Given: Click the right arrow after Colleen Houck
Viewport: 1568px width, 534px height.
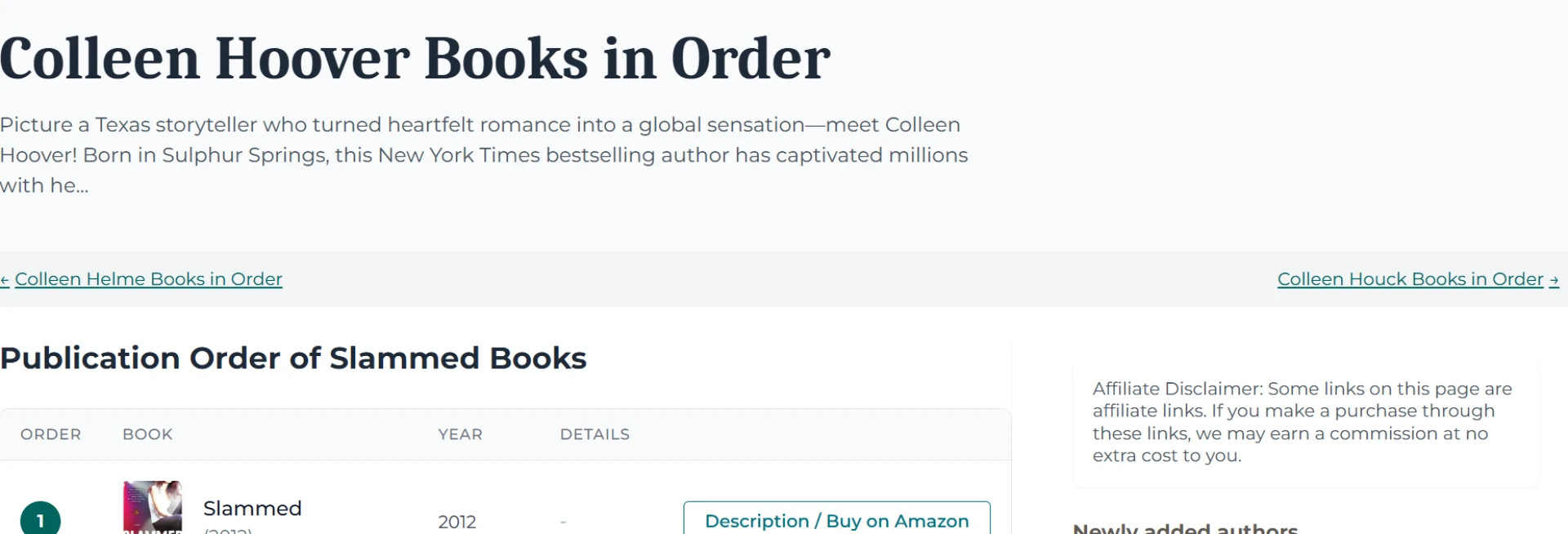Looking at the screenshot, I should pos(1553,280).
